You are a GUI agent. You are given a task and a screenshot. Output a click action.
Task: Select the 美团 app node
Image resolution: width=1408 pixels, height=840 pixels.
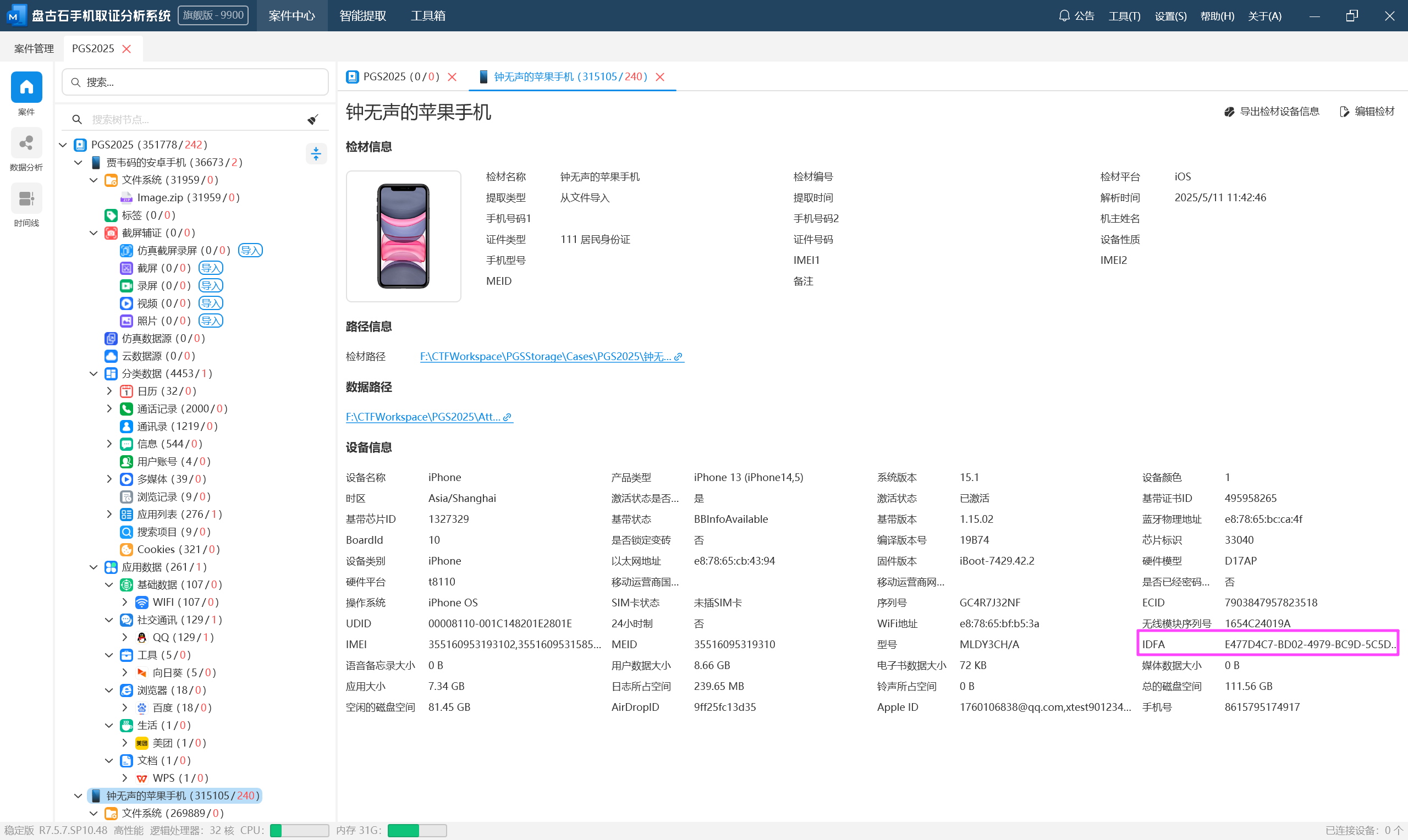(171, 743)
